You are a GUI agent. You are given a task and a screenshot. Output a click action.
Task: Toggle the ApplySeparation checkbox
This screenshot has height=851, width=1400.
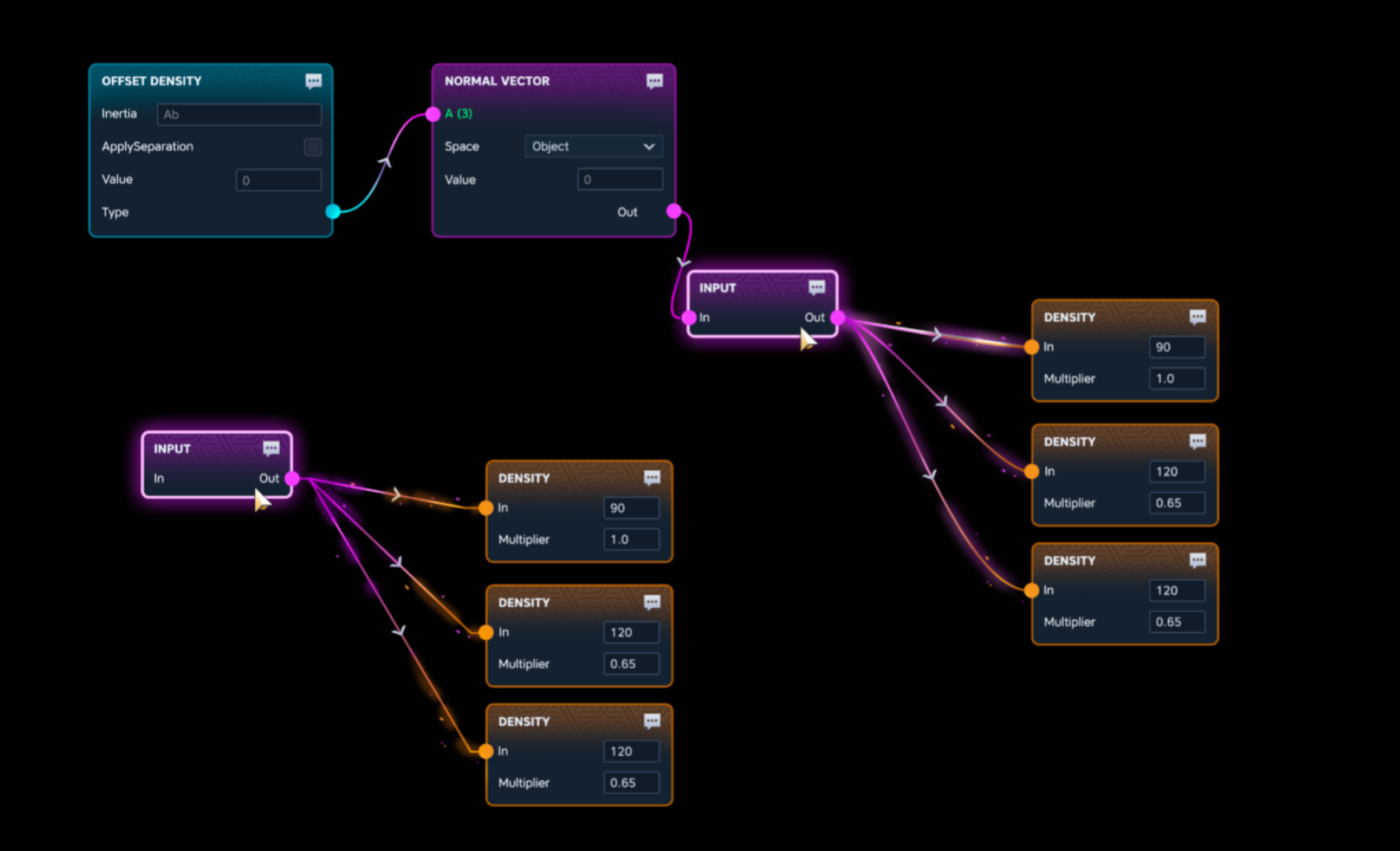(x=312, y=147)
